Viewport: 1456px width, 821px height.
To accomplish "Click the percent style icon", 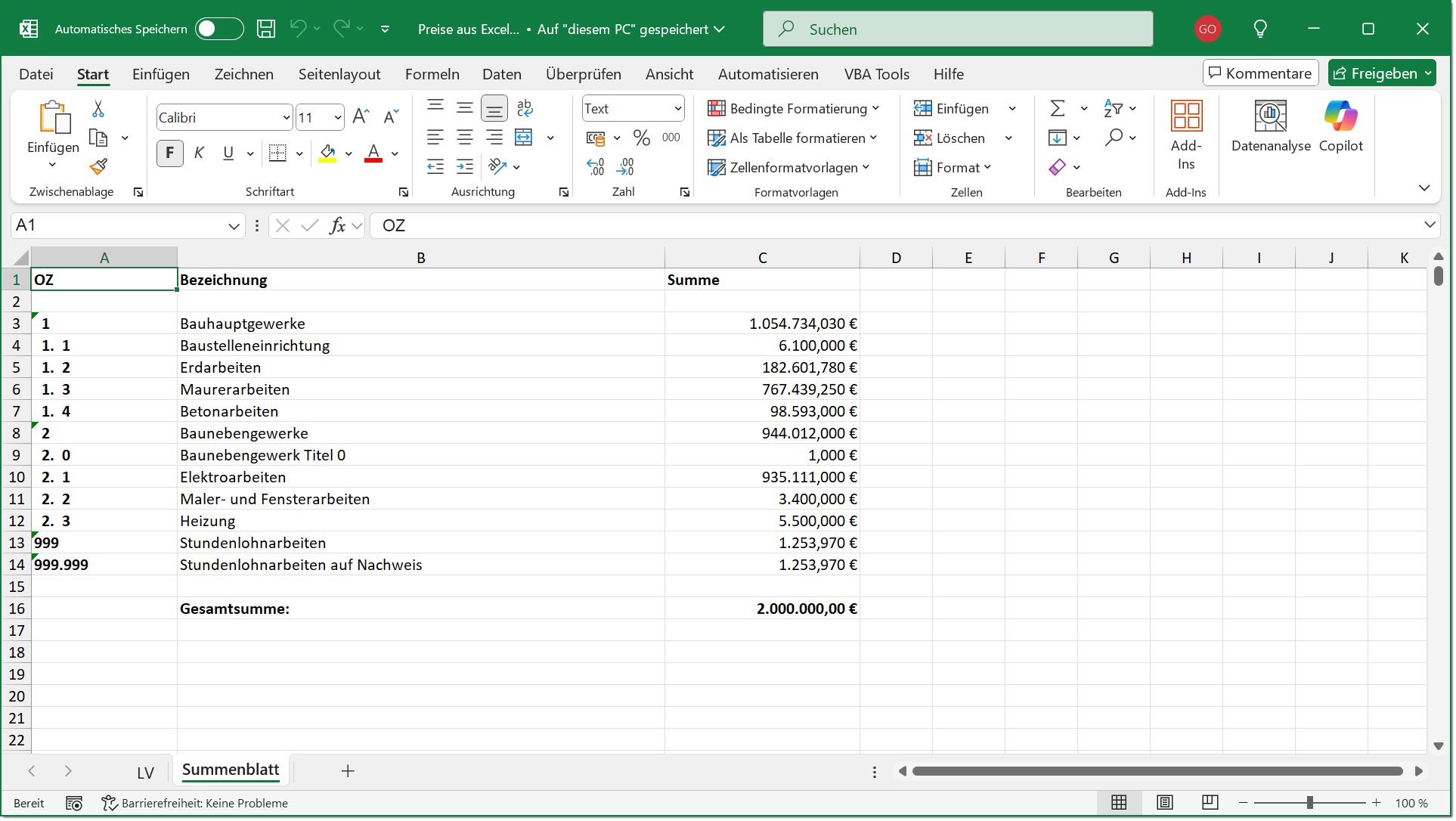I will [x=642, y=138].
